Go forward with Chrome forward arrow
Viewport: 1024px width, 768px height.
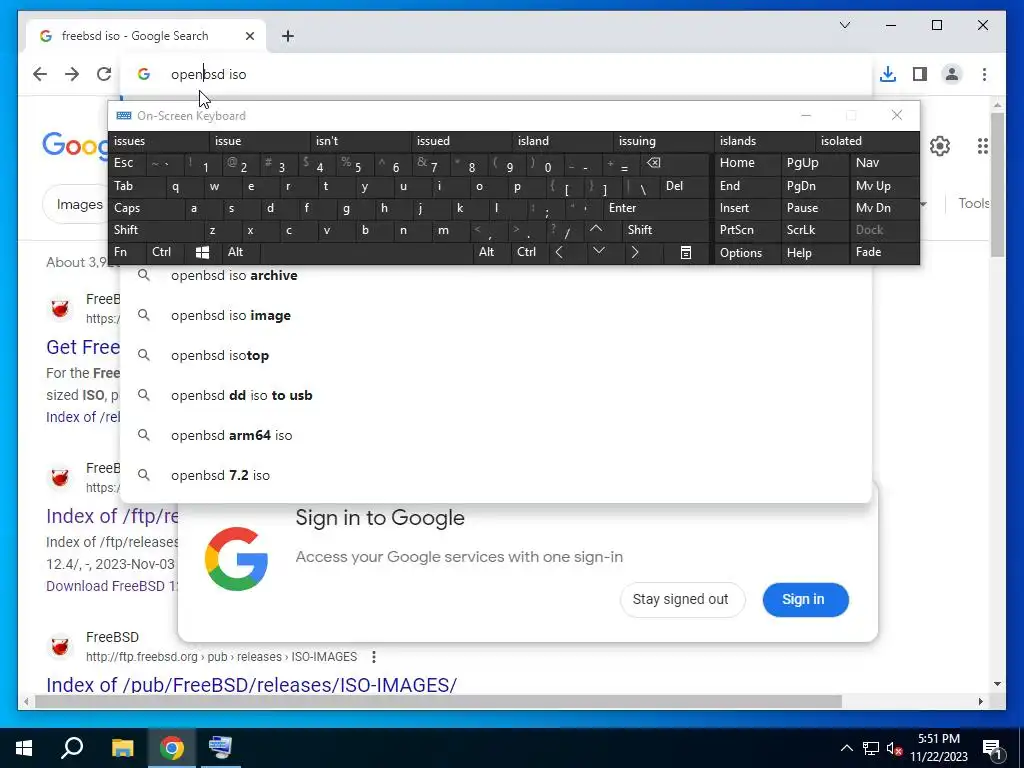[x=72, y=74]
